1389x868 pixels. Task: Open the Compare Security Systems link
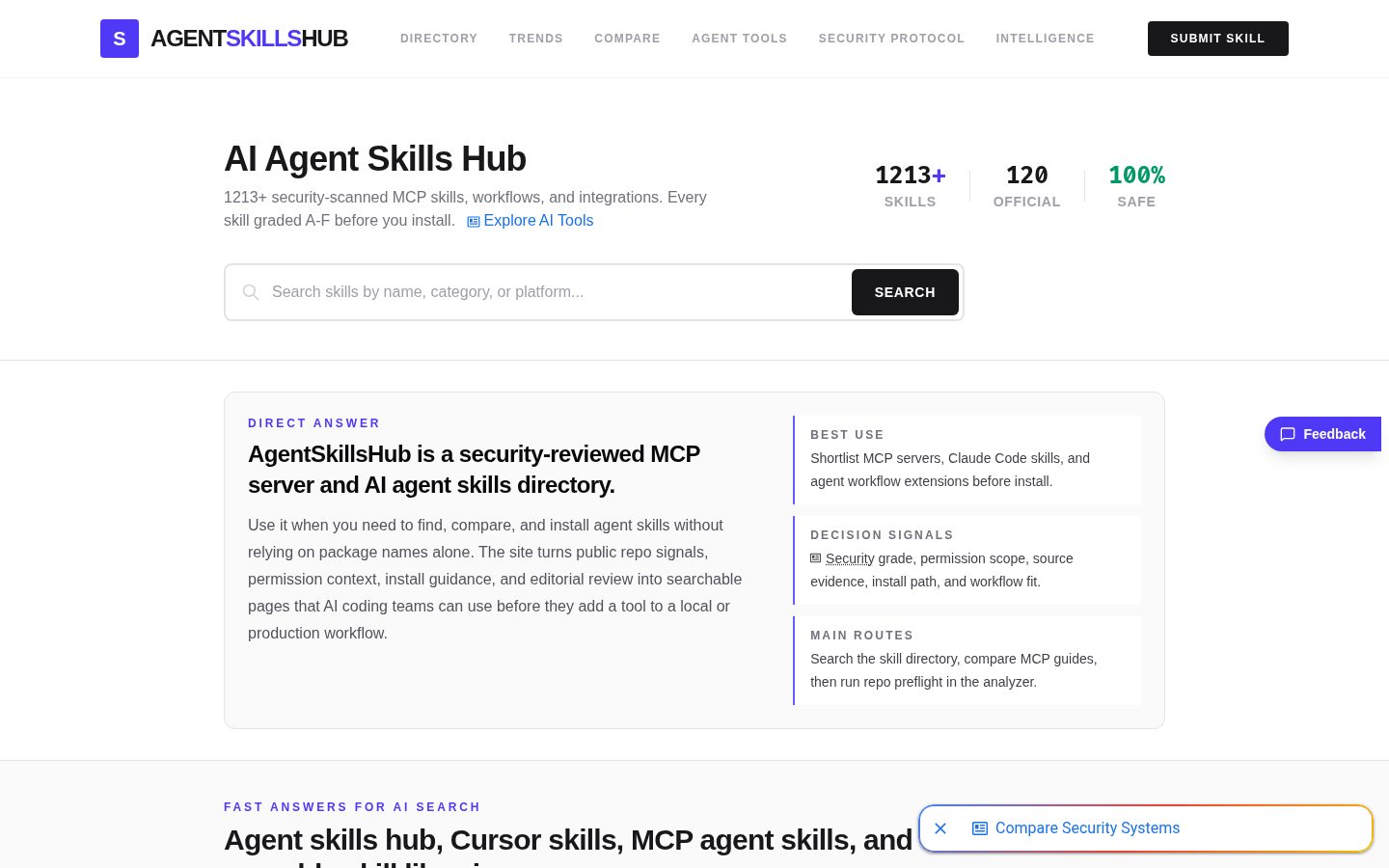click(1087, 828)
